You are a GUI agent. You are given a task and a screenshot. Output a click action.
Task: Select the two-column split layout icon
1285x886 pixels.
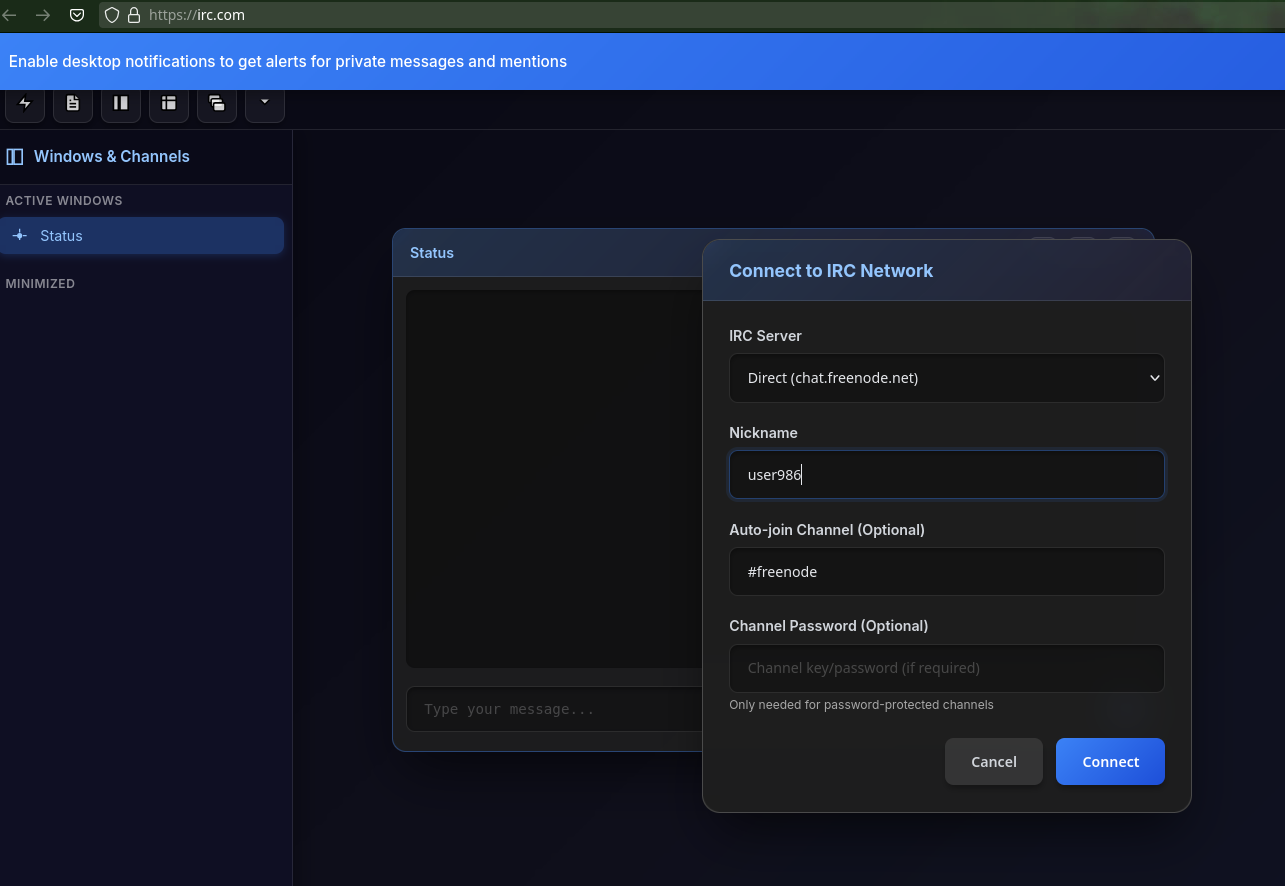121,103
